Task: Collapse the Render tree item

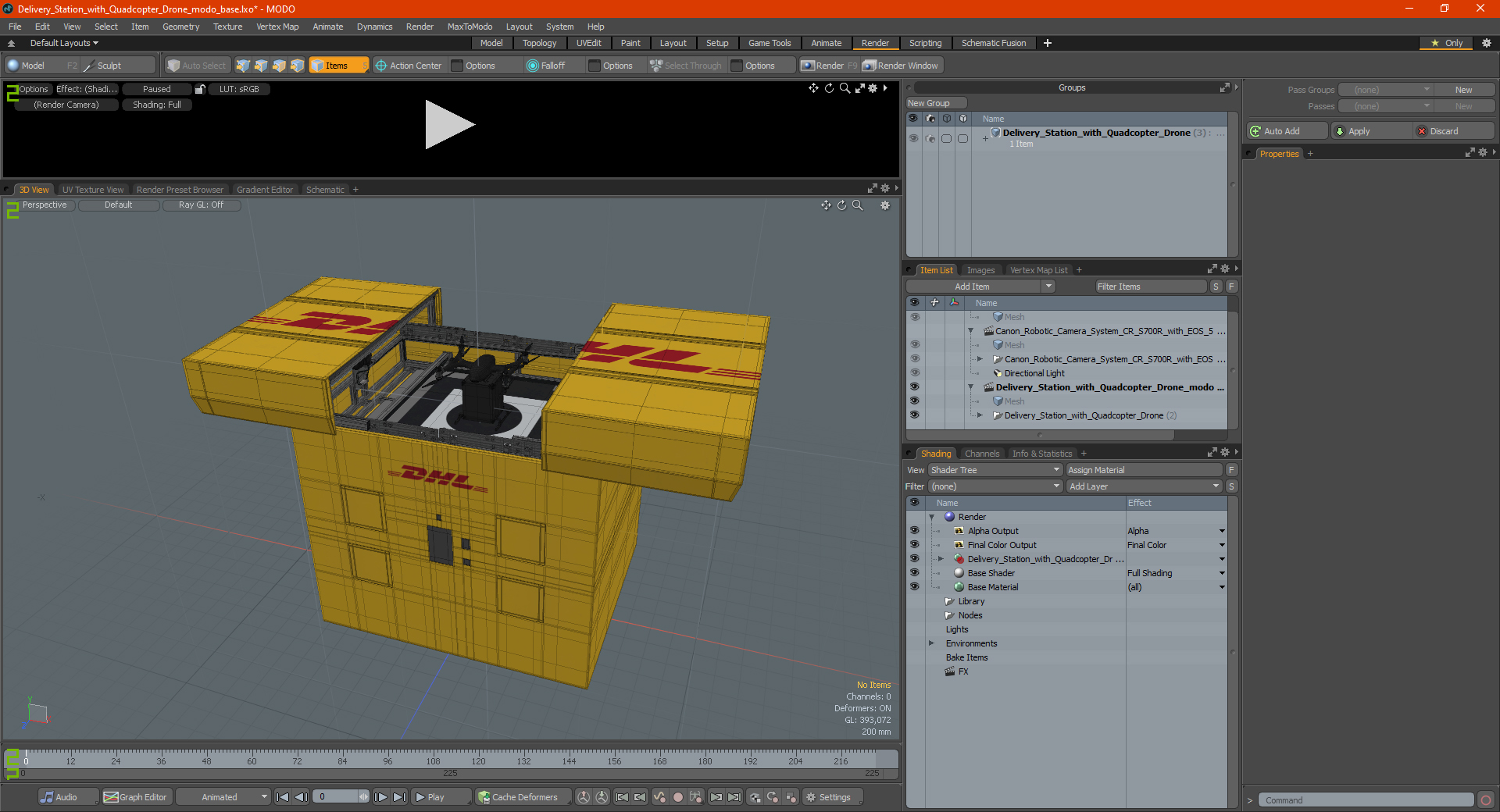Action: pos(931,517)
